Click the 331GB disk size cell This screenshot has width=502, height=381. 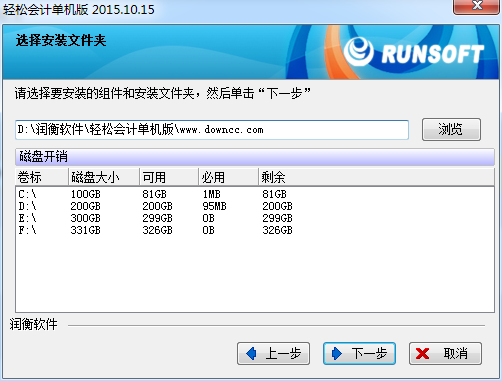tap(85, 230)
